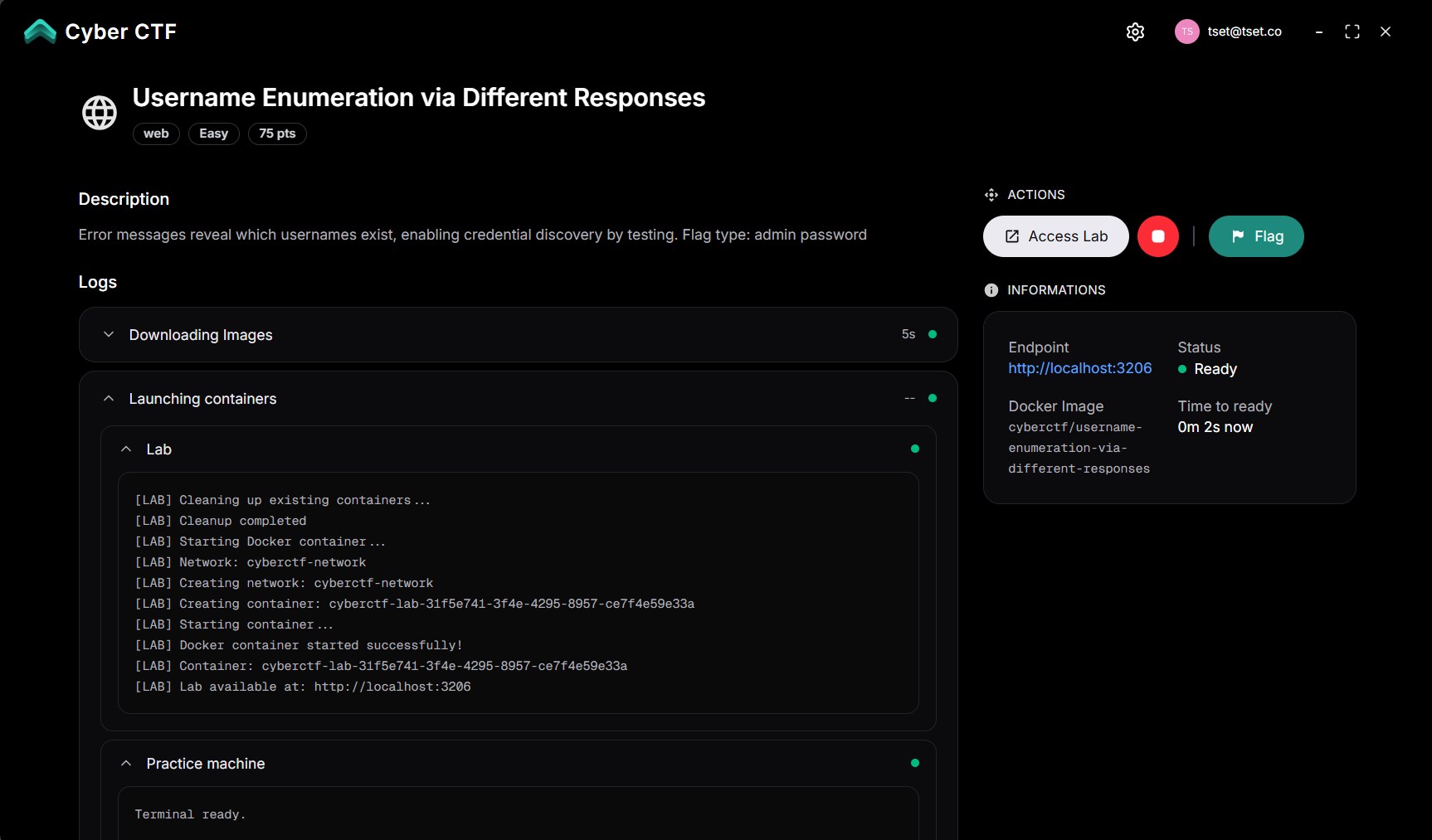The width and height of the screenshot is (1432, 840).
Task: Close the Cyber CTF window
Action: pyautogui.click(x=1385, y=32)
